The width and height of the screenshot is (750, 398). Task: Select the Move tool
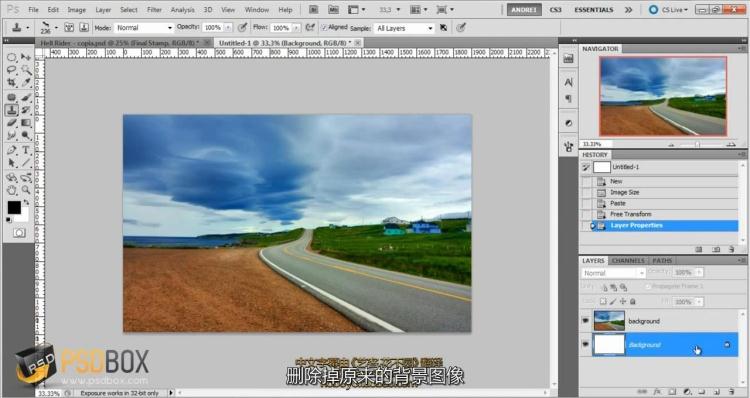[26, 57]
